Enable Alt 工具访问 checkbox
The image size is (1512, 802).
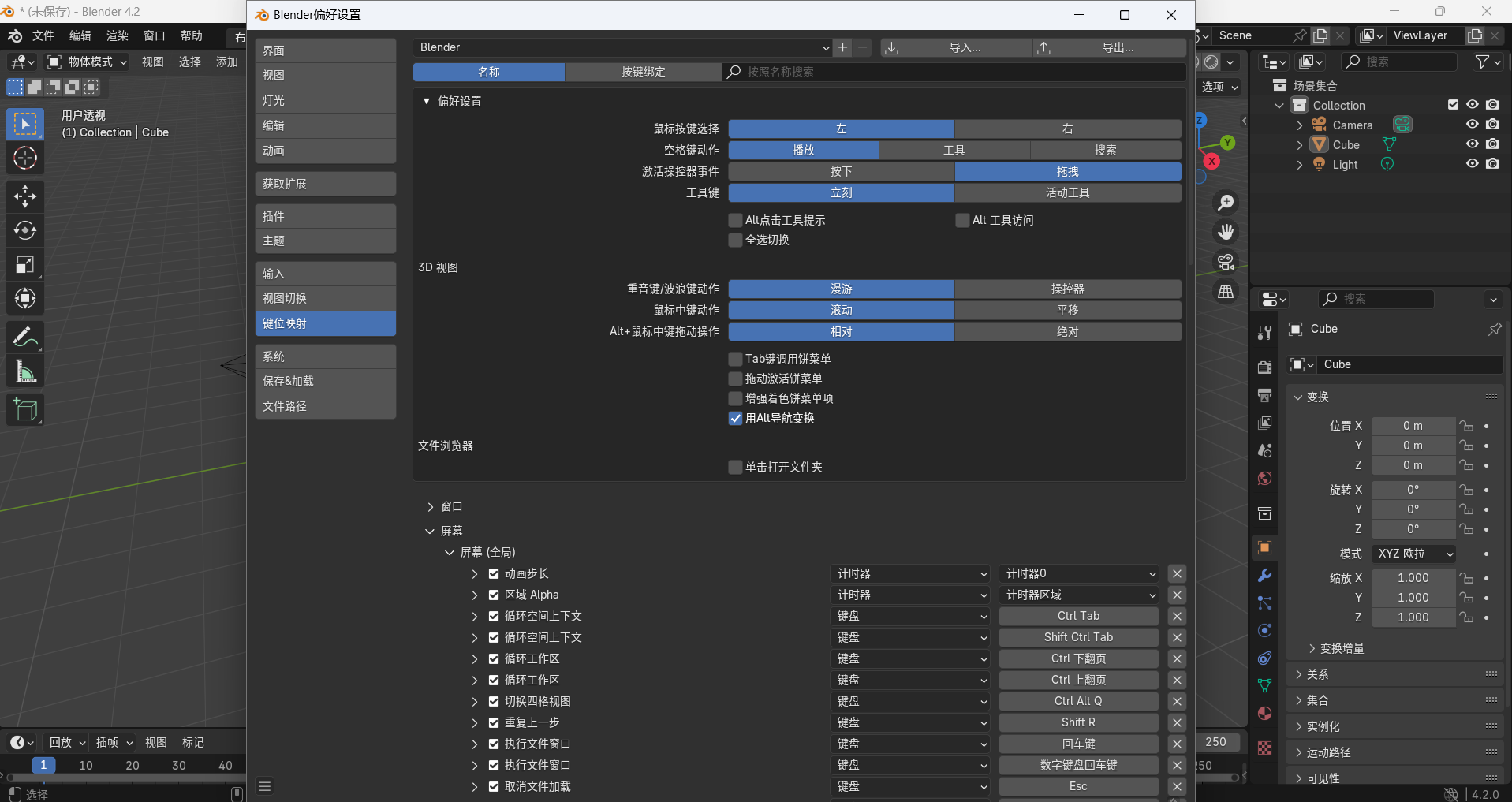pyautogui.click(x=962, y=220)
